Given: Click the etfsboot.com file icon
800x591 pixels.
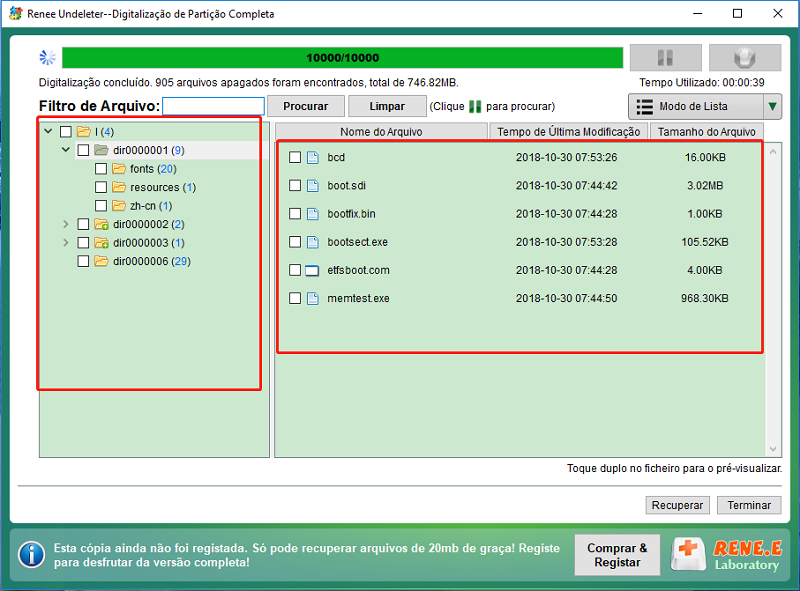Looking at the screenshot, I should pos(312,270).
